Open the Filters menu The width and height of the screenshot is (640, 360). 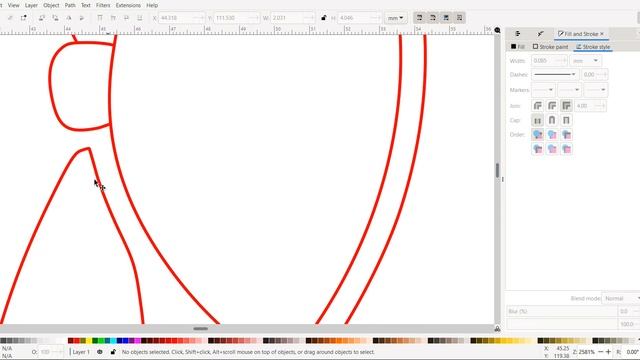[103, 5]
